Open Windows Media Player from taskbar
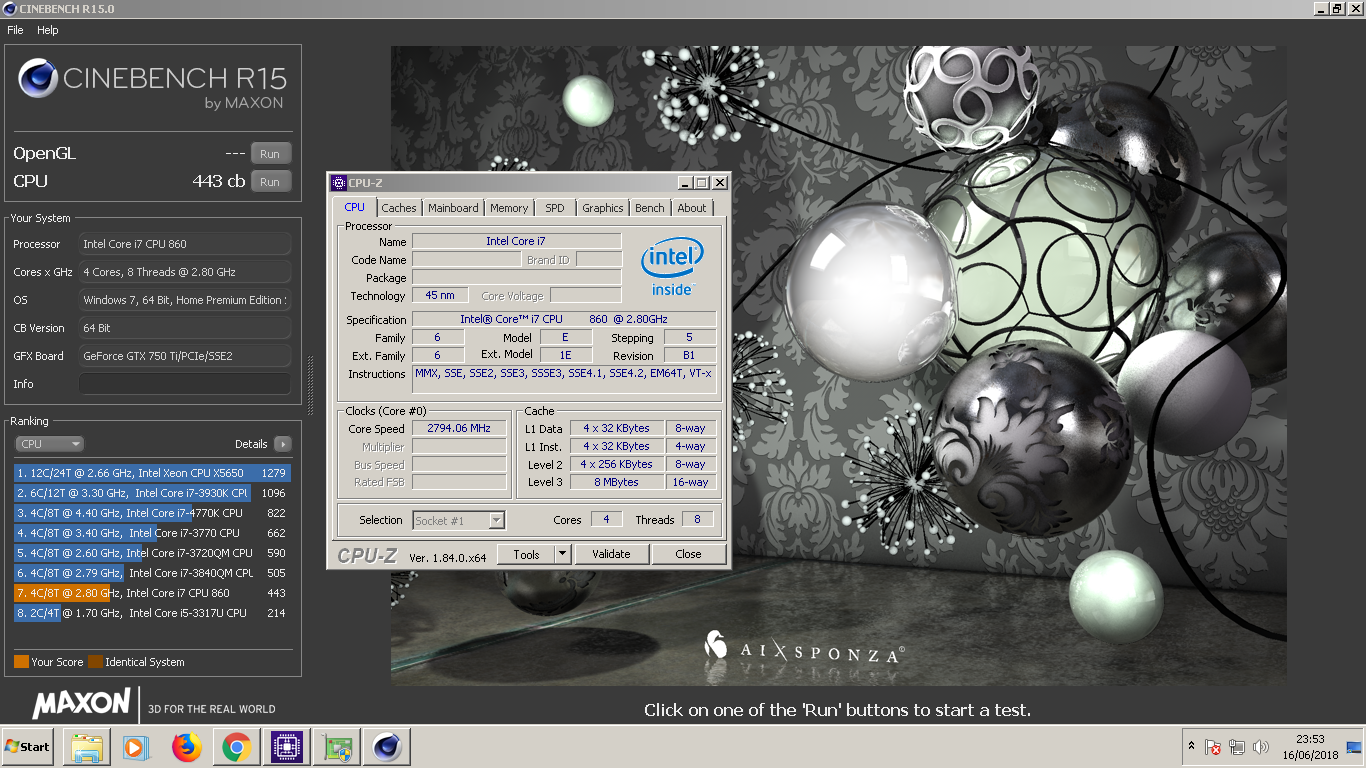The height and width of the screenshot is (768, 1366). click(x=136, y=747)
